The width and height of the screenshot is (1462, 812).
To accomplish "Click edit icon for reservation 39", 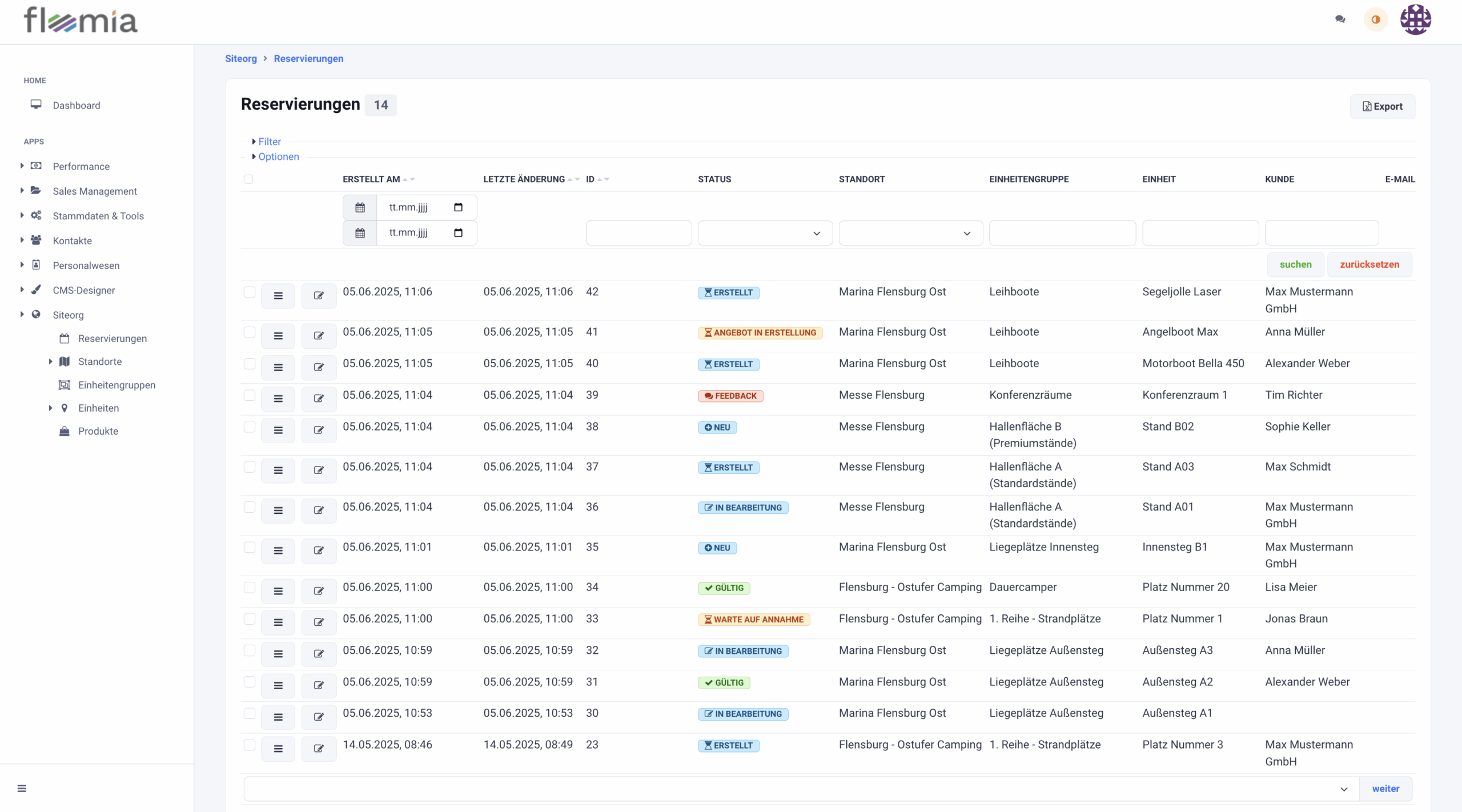I will pyautogui.click(x=319, y=399).
